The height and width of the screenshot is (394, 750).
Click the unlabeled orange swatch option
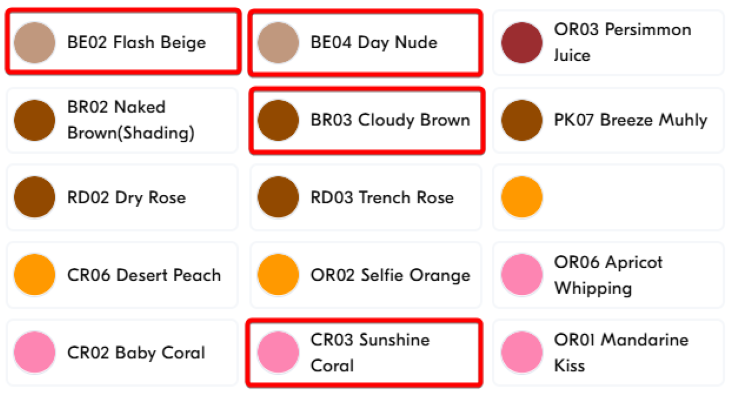[x=608, y=197]
